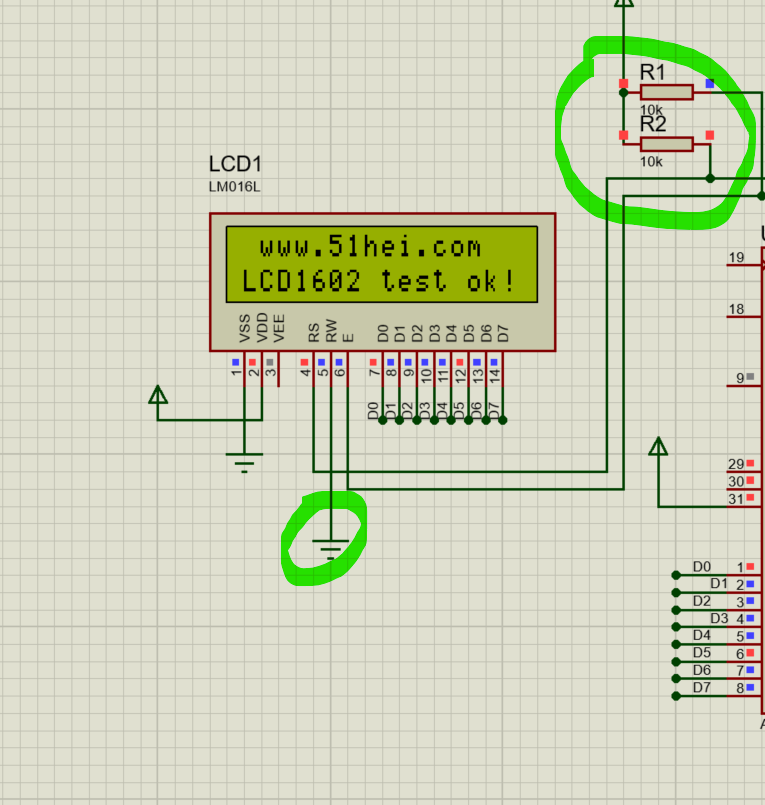This screenshot has width=765, height=805.
Task: Click the LM016L part name
Action: point(234,187)
